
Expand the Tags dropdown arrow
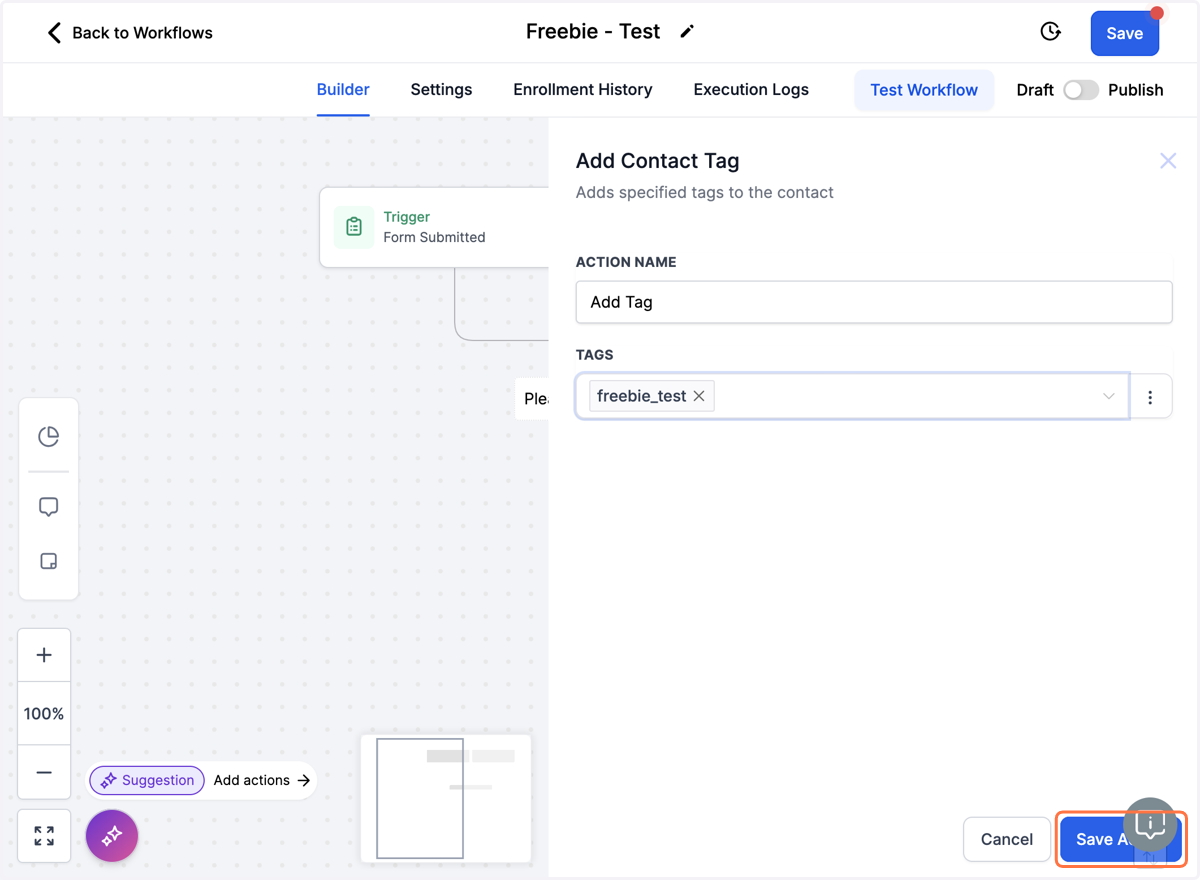point(1108,397)
